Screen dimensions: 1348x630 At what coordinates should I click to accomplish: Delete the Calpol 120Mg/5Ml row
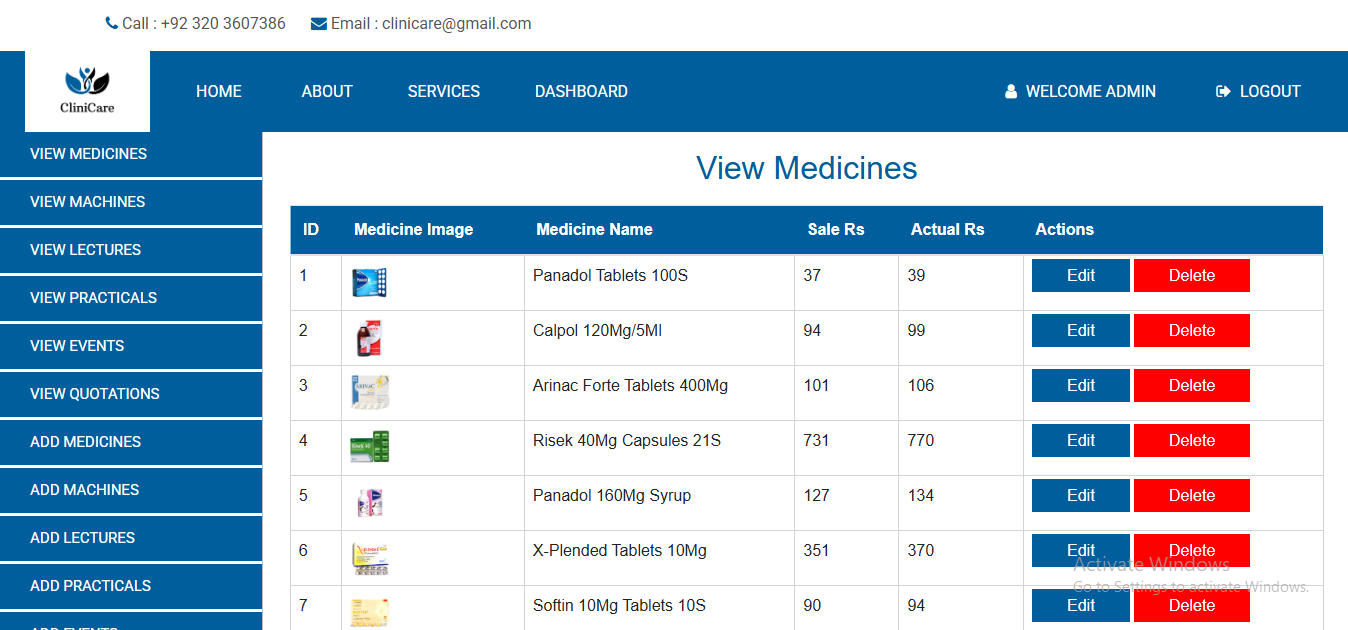coord(1192,331)
